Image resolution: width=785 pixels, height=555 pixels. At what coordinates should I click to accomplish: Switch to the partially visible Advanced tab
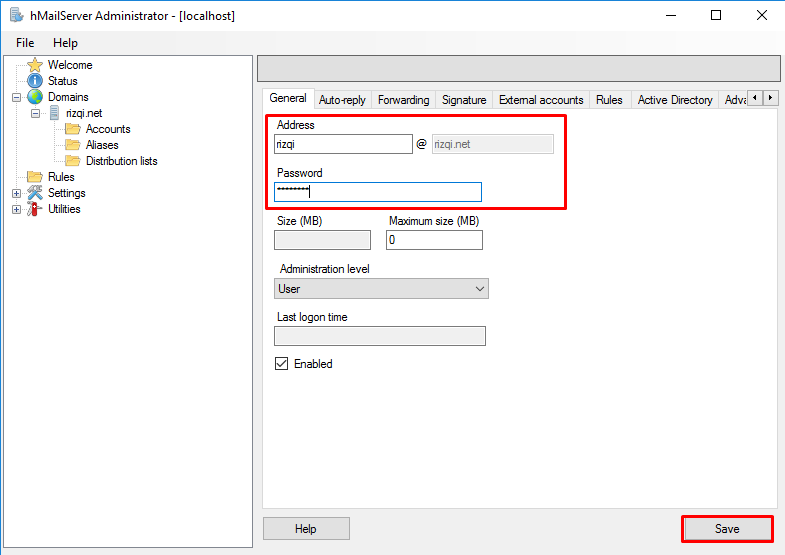click(x=734, y=100)
